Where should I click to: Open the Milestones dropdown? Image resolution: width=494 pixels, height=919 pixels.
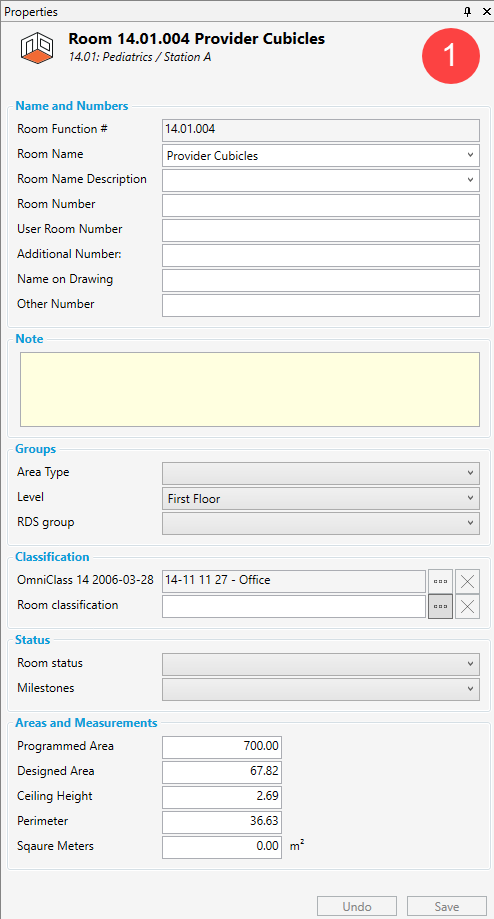[321, 689]
